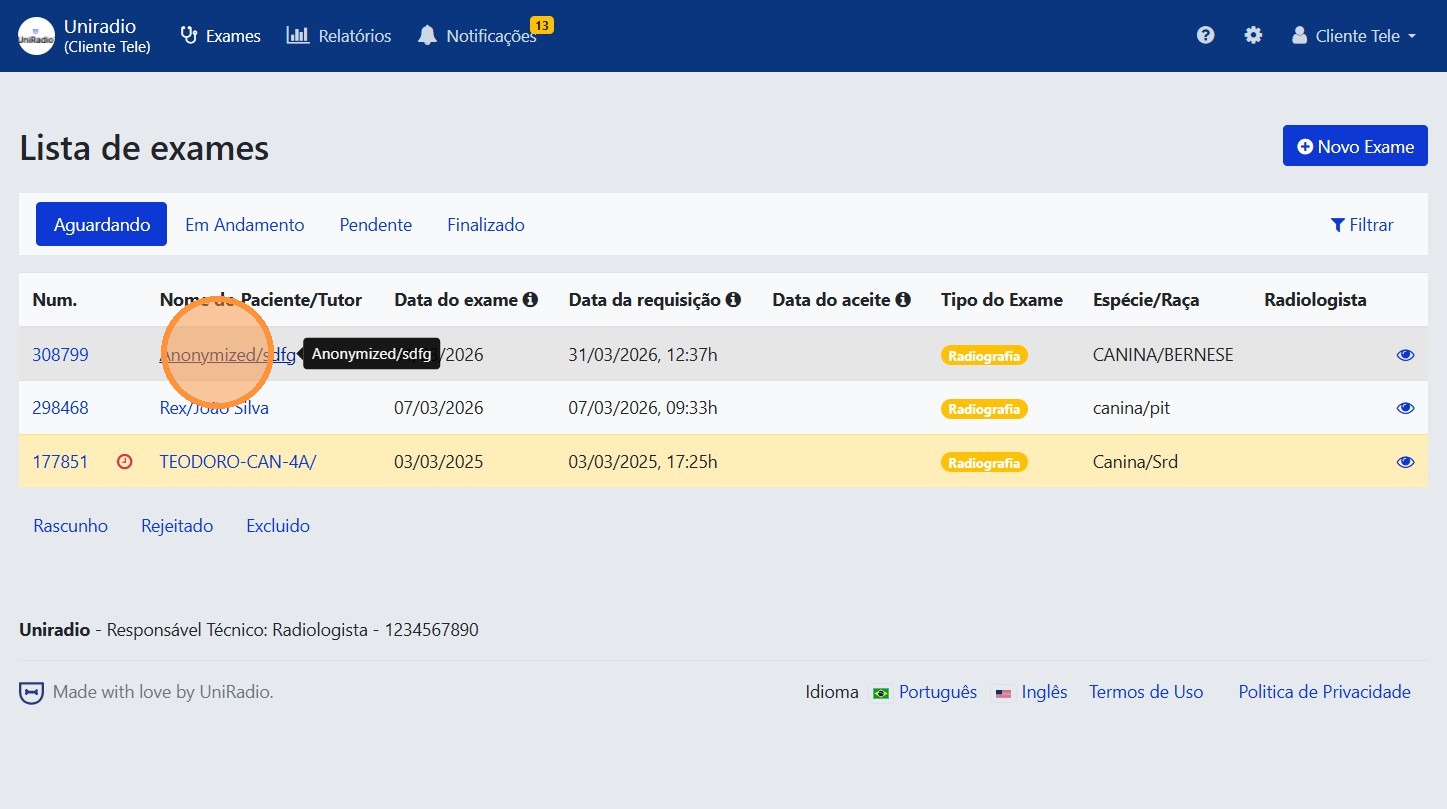
Task: Click the help question mark icon
Action: pyautogui.click(x=1205, y=35)
